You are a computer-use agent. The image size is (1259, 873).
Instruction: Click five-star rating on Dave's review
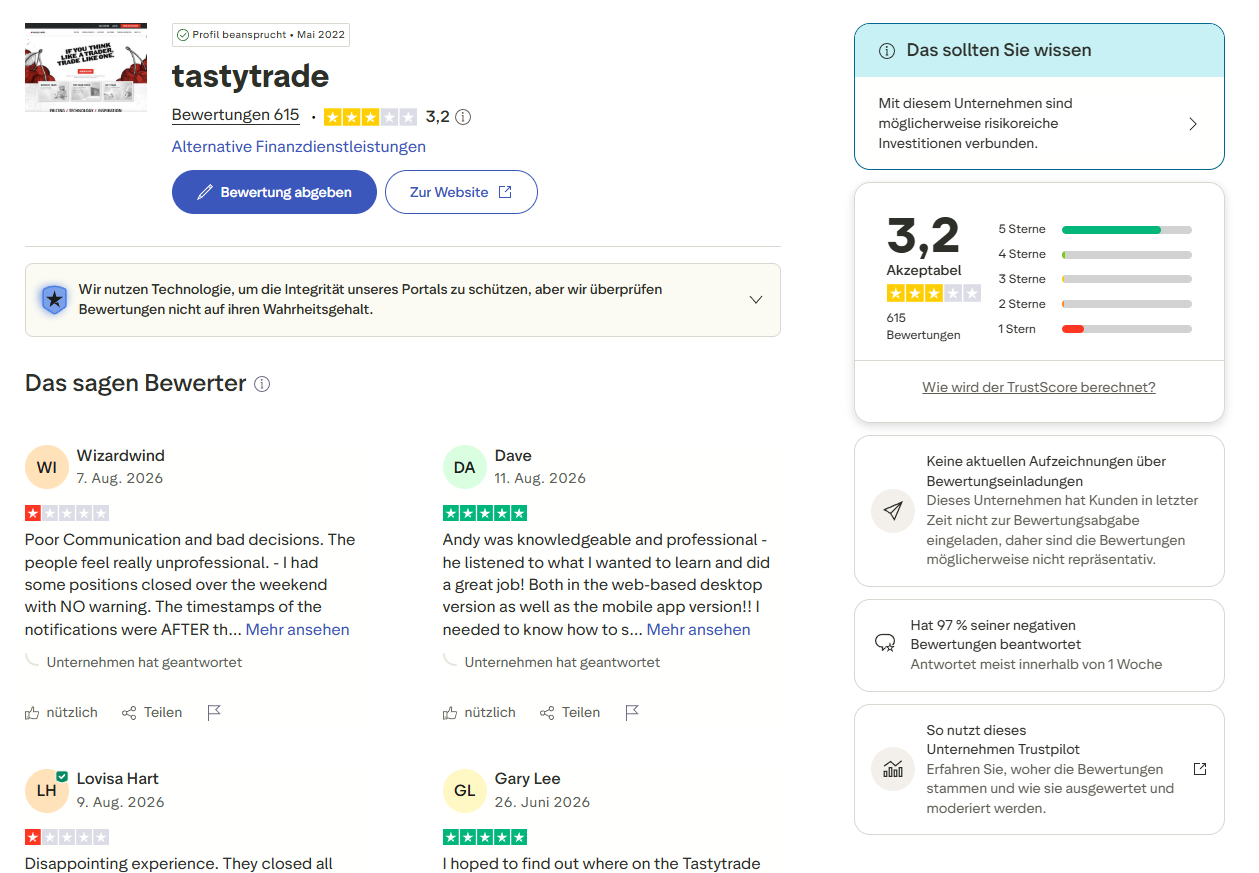click(485, 513)
